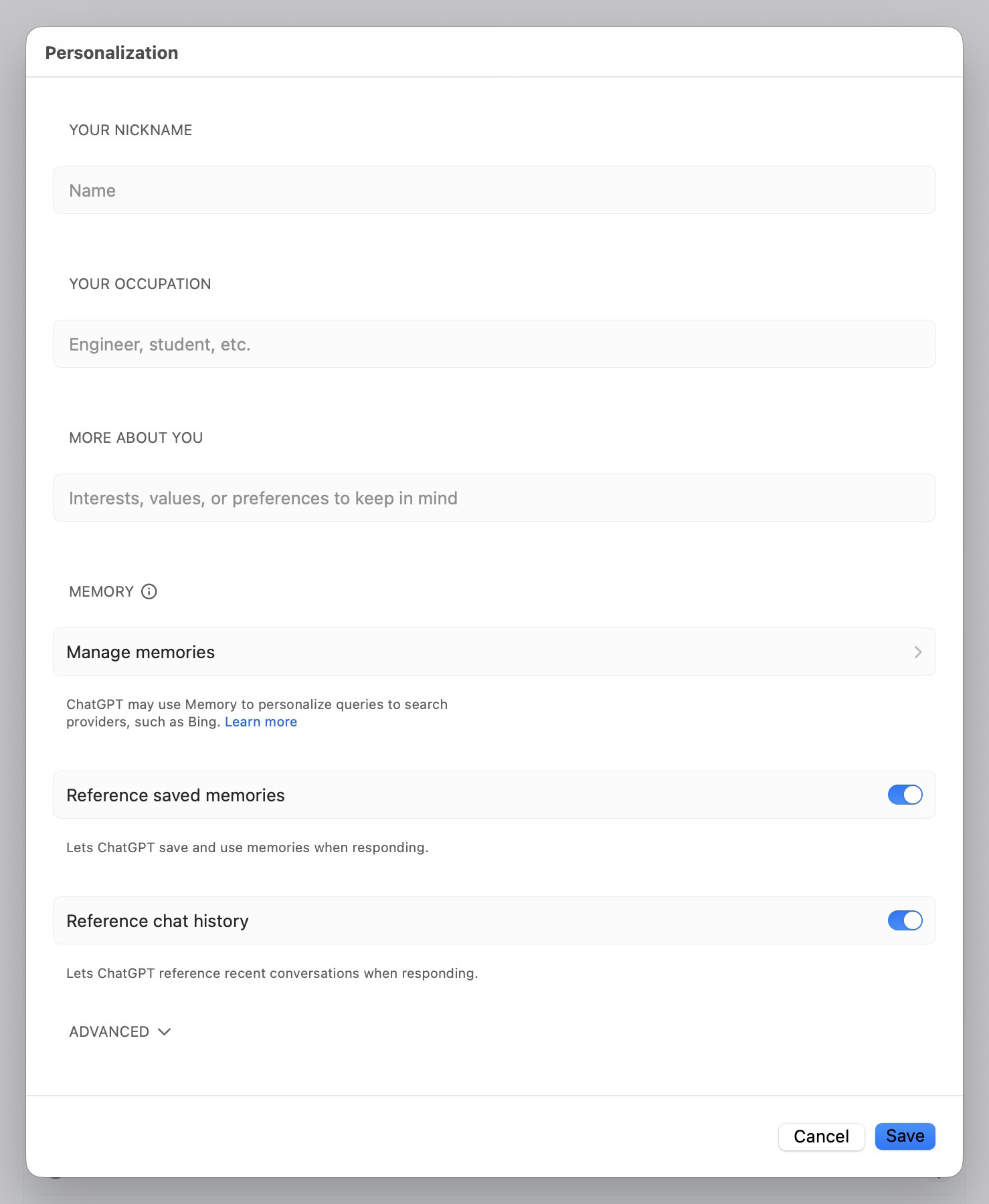989x1204 pixels.
Task: Click the MORE ABOUT YOU heading
Action: 136,437
